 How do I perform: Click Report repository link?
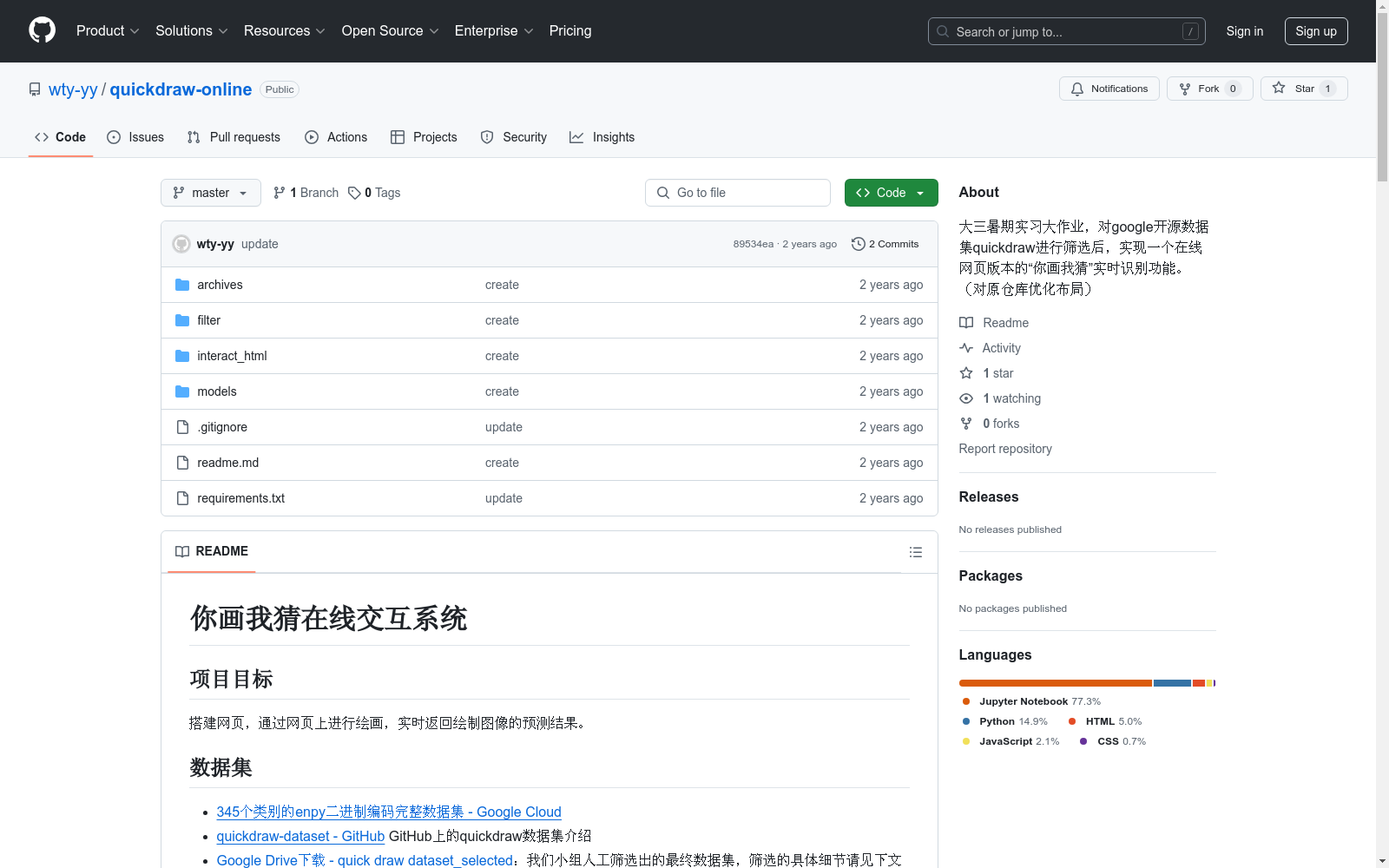[1005, 449]
